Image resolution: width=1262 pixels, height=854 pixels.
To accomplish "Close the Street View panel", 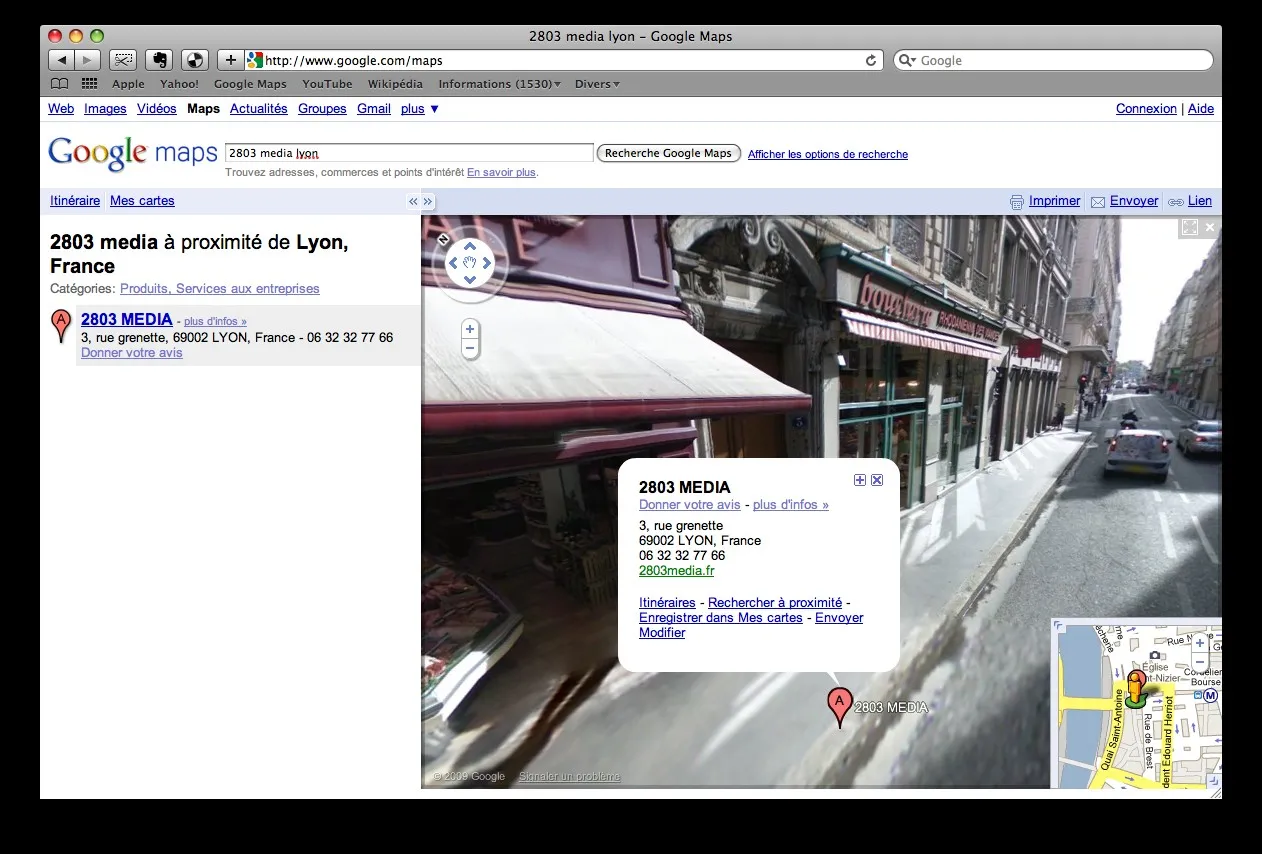I will click(x=1210, y=227).
